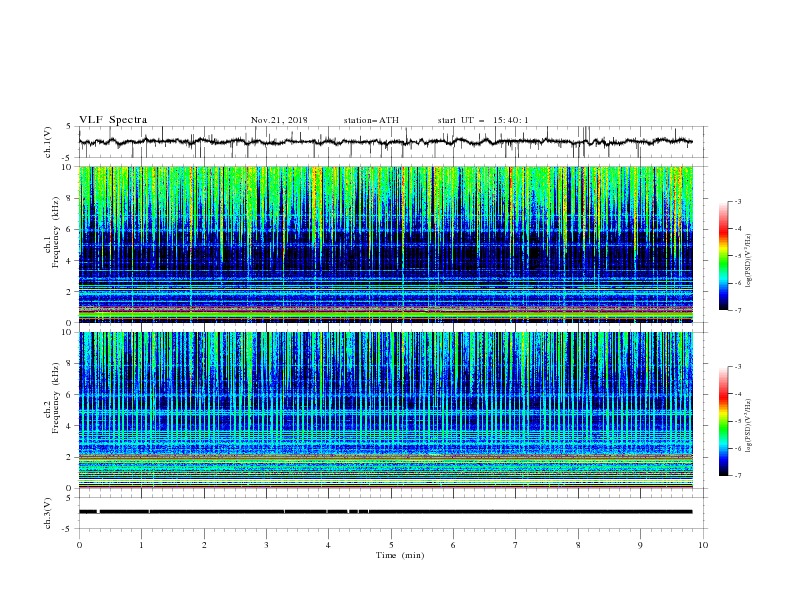792x612 pixels.
Task: Click the "10" kHz tick on ch.1 spectrogram
Action: pyautogui.click(x=69, y=167)
